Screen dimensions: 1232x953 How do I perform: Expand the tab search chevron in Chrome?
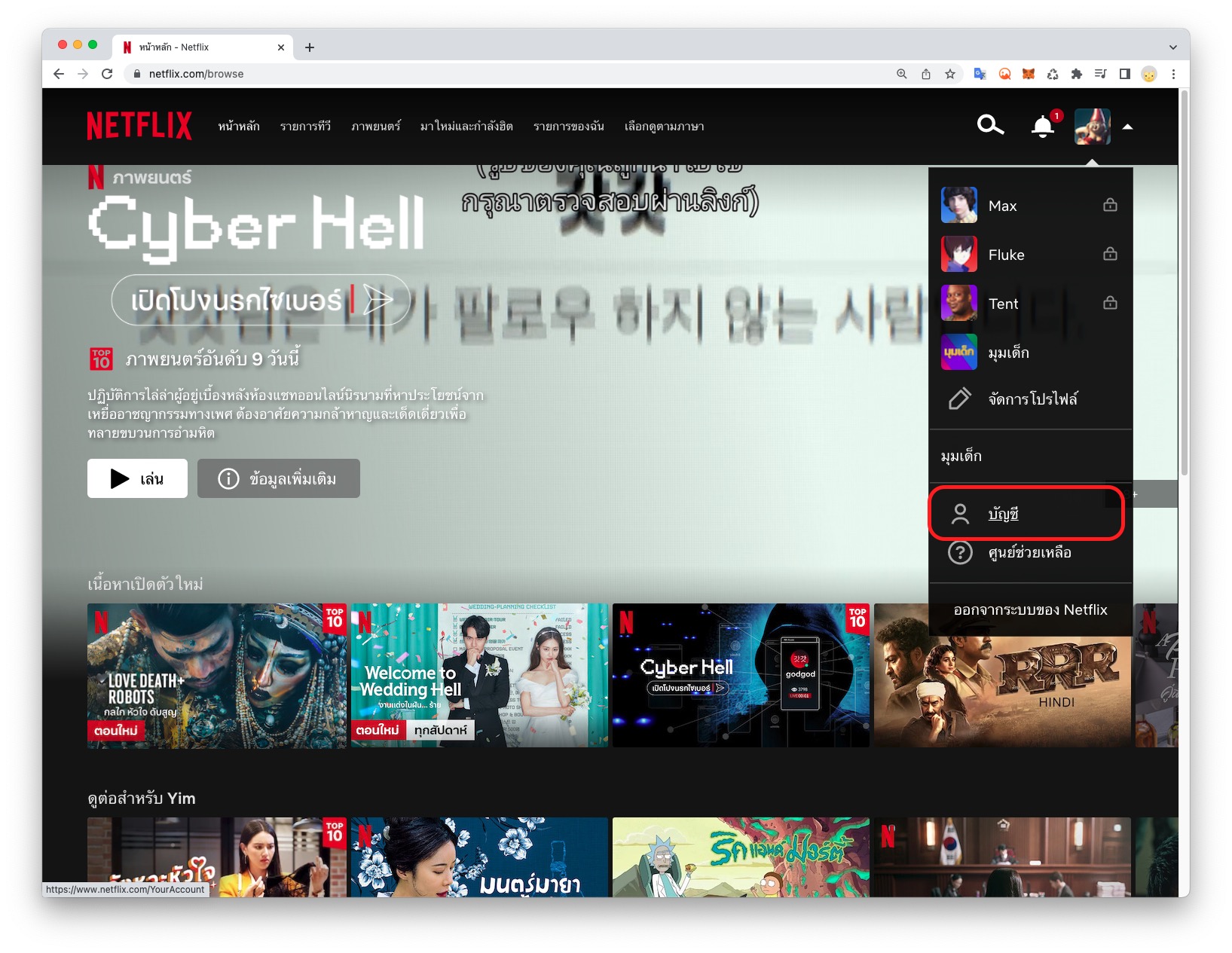(x=1172, y=47)
